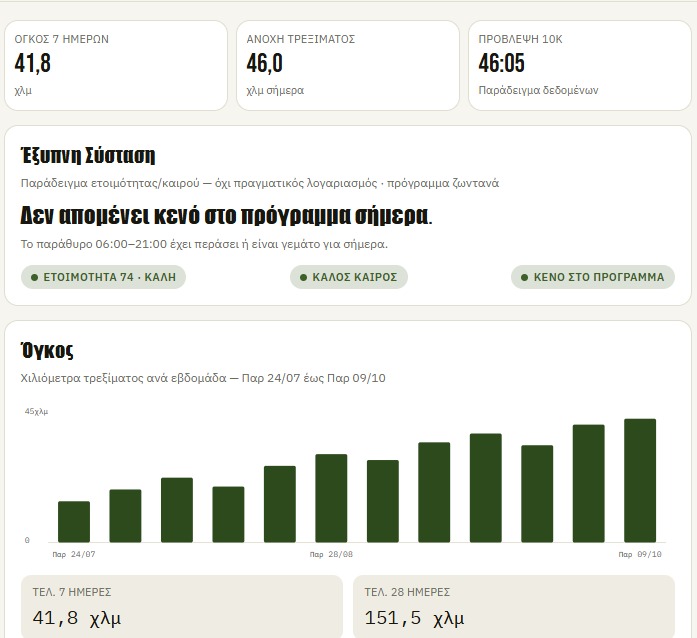Click the 'Παρ 24/07' axis label
The width and height of the screenshot is (697, 638).
[74, 554]
